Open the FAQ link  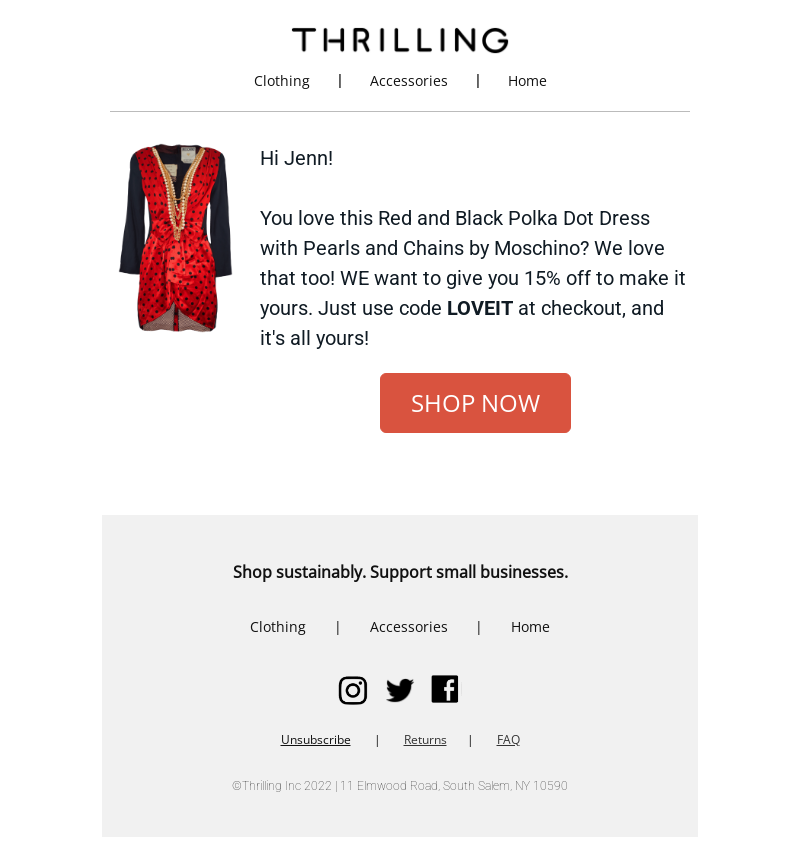(508, 740)
